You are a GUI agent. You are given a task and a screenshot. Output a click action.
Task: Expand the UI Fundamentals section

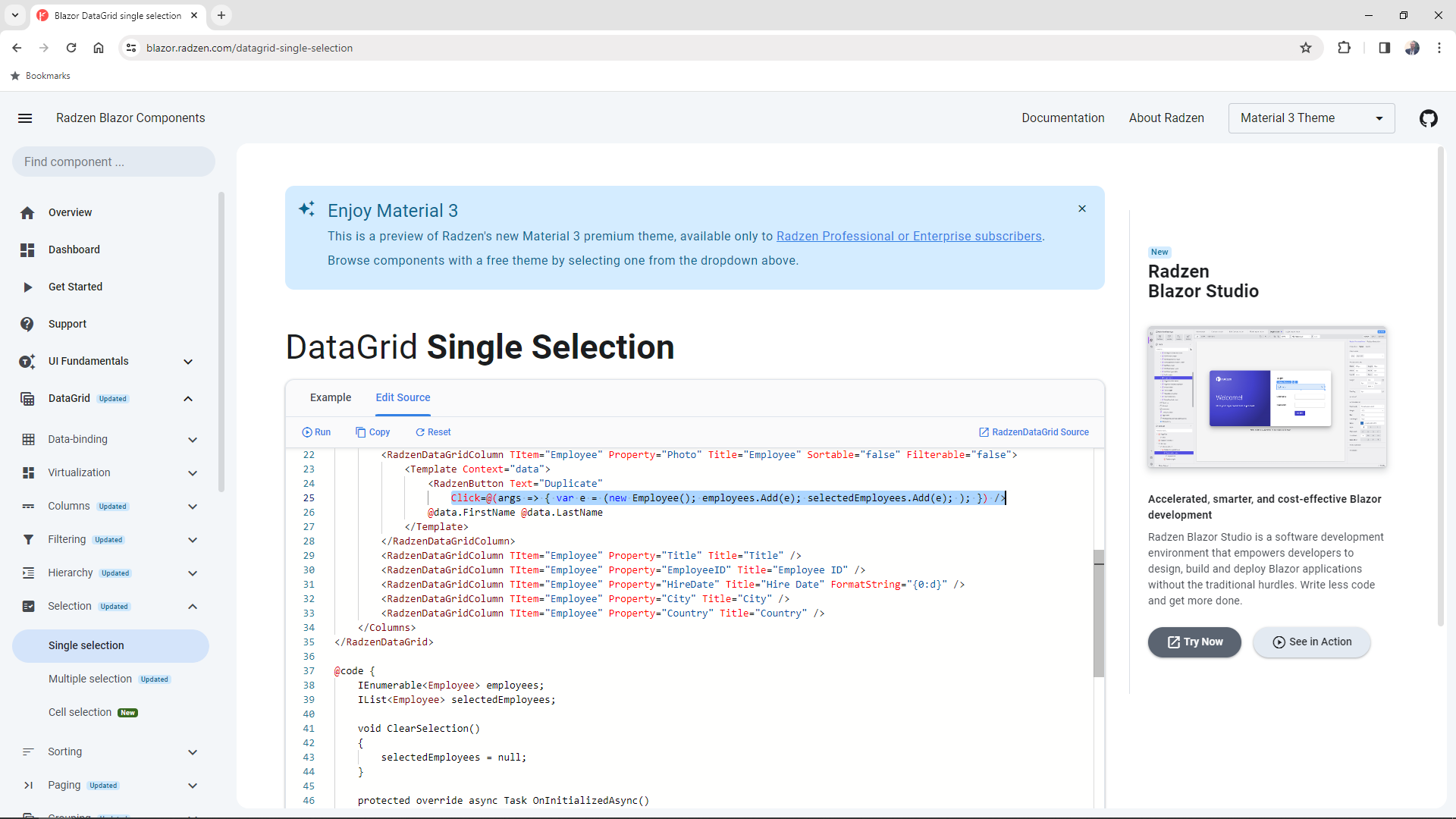click(x=188, y=362)
